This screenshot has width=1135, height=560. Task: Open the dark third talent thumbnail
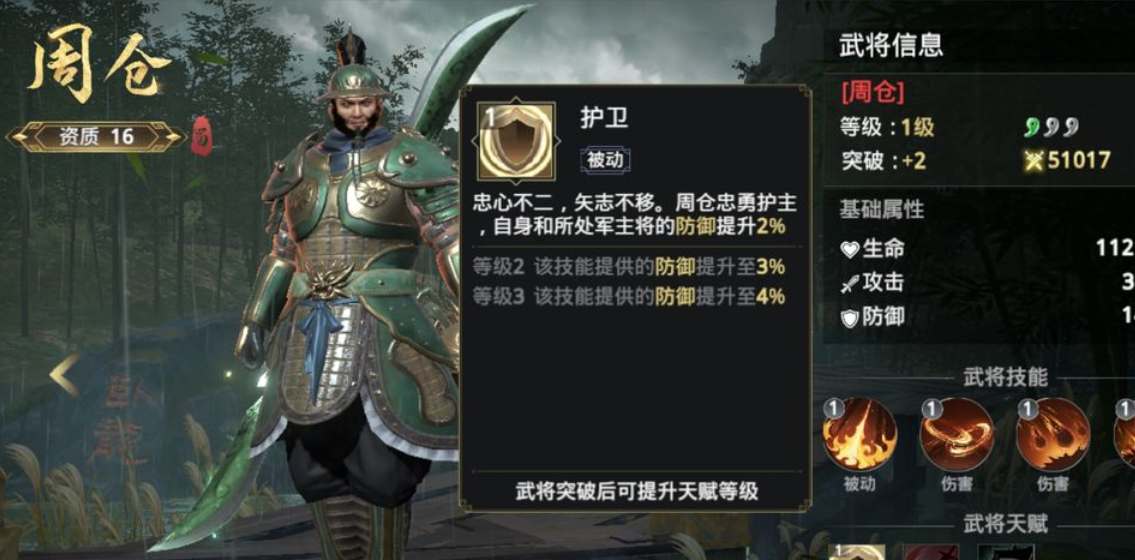(1005, 552)
